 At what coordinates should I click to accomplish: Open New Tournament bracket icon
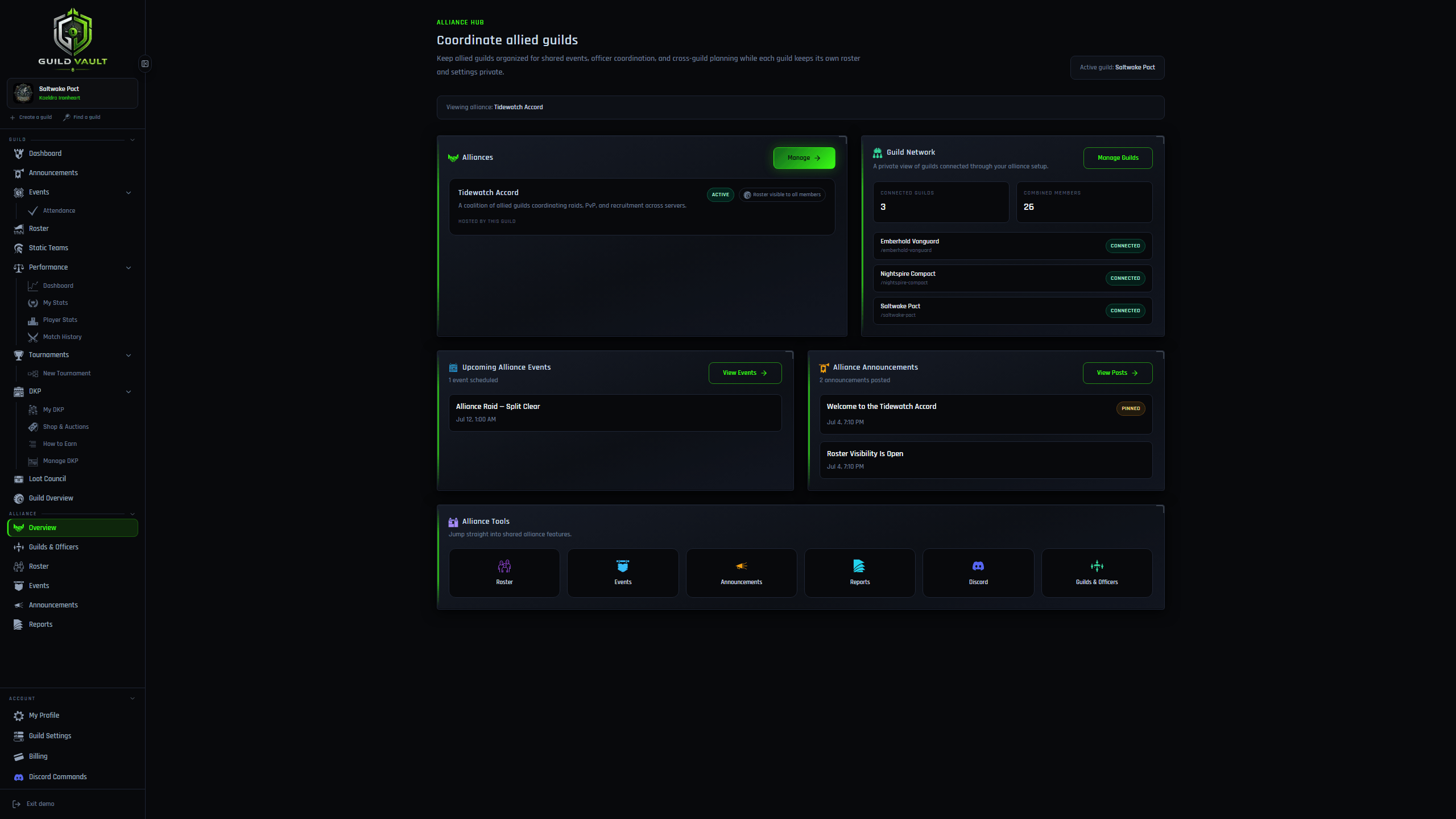(x=33, y=374)
